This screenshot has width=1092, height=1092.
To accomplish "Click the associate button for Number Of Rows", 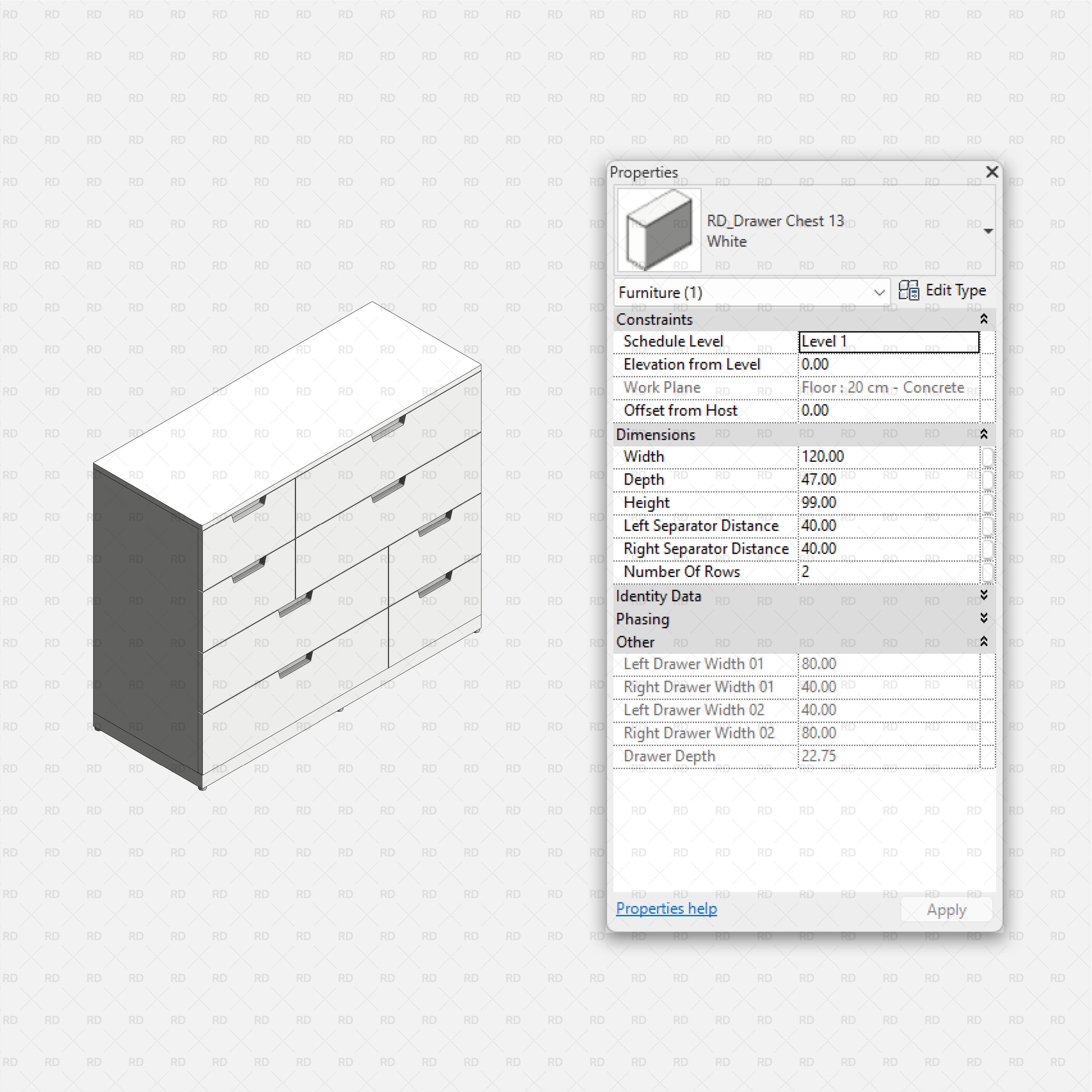I will (989, 572).
